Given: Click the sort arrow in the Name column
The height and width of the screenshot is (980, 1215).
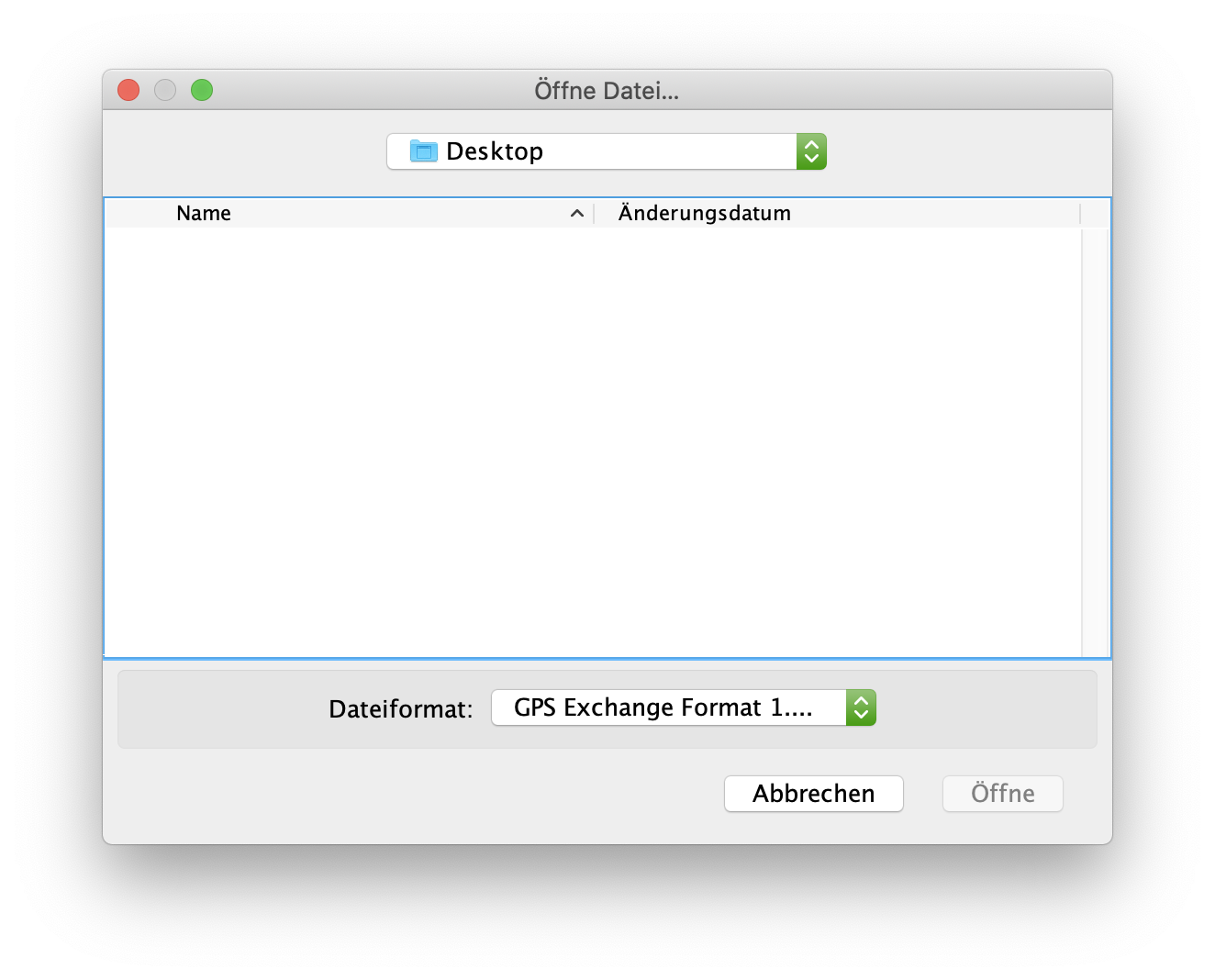Looking at the screenshot, I should coord(577,214).
